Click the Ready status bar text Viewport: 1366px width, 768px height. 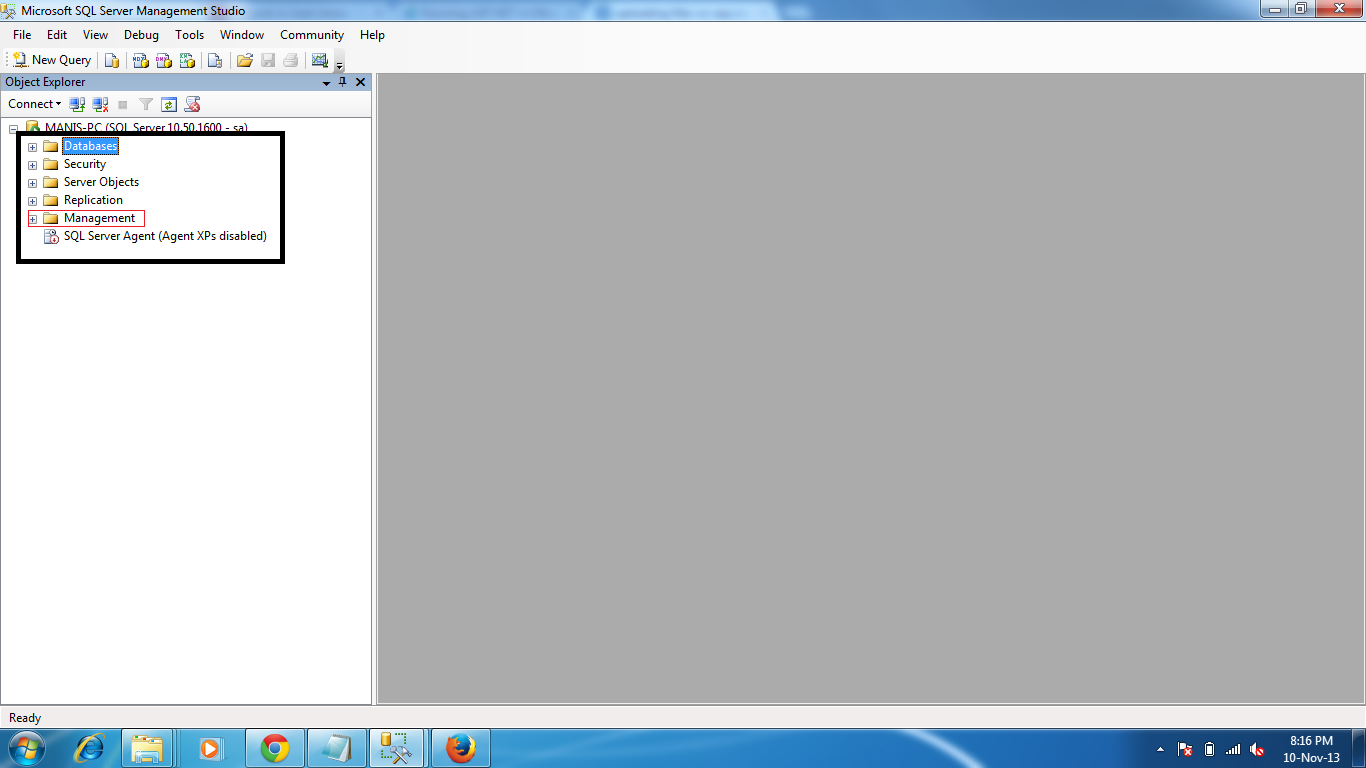click(25, 718)
